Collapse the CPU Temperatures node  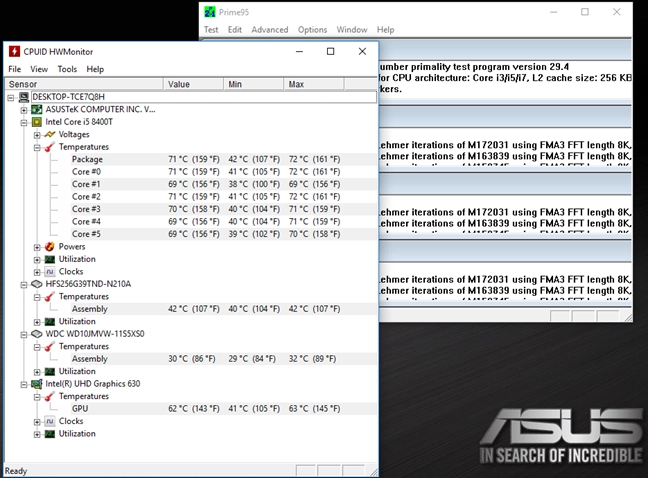(x=37, y=147)
